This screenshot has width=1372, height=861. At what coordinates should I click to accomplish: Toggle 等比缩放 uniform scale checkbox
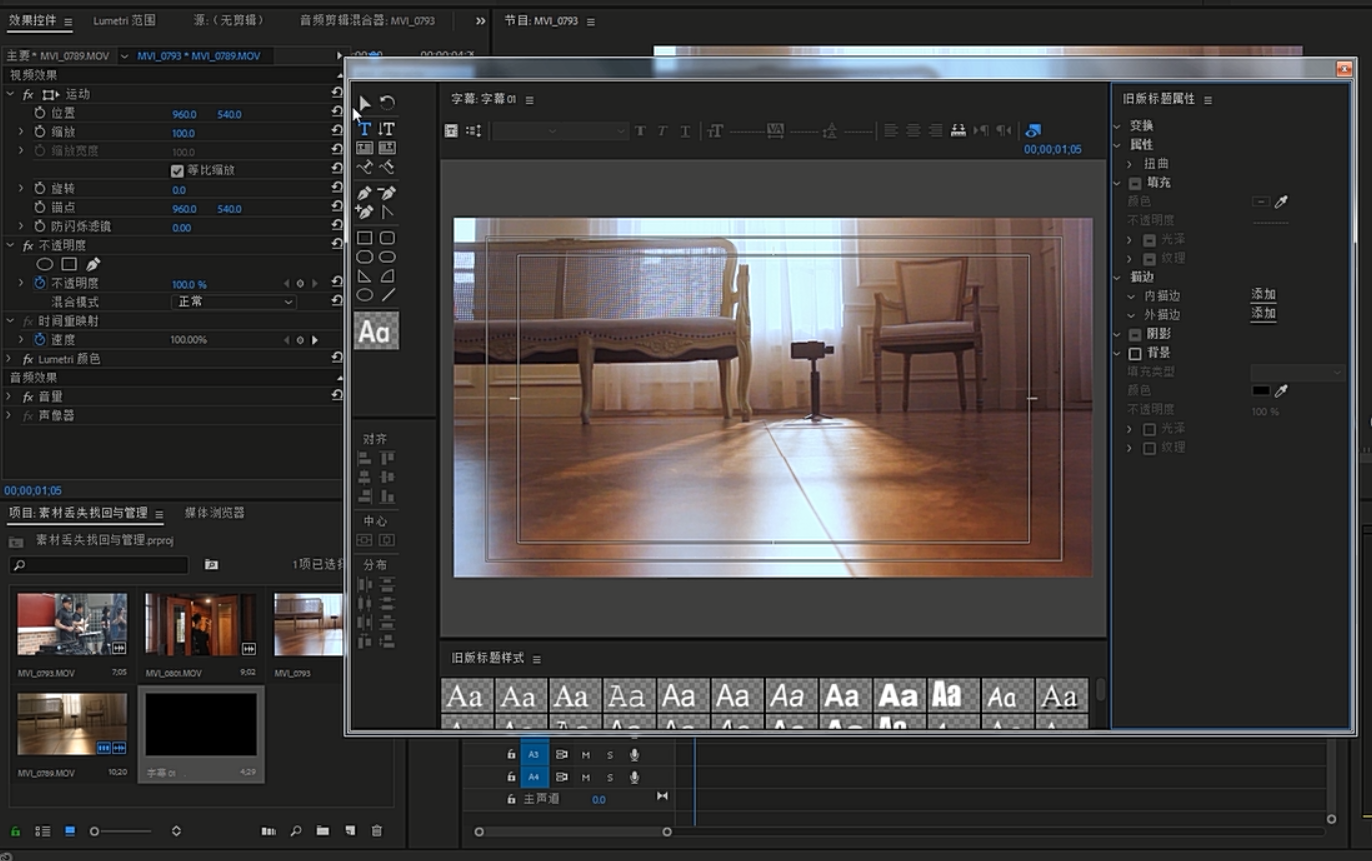click(177, 170)
